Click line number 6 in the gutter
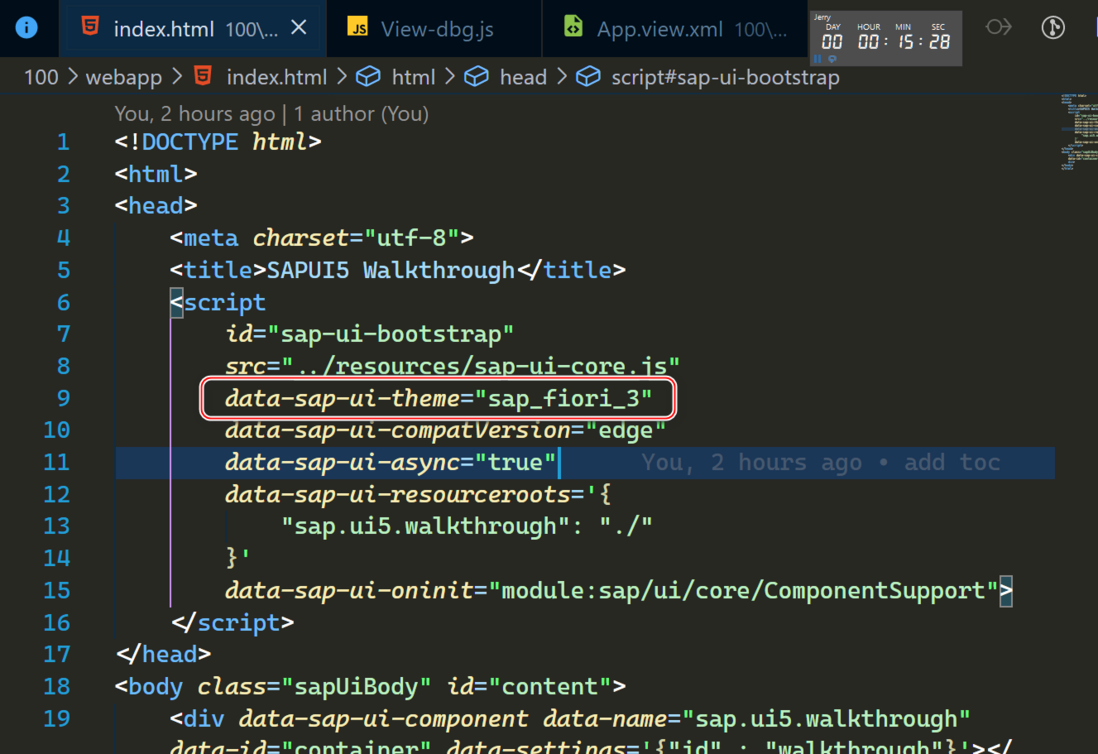This screenshot has height=754, width=1098. pos(63,302)
